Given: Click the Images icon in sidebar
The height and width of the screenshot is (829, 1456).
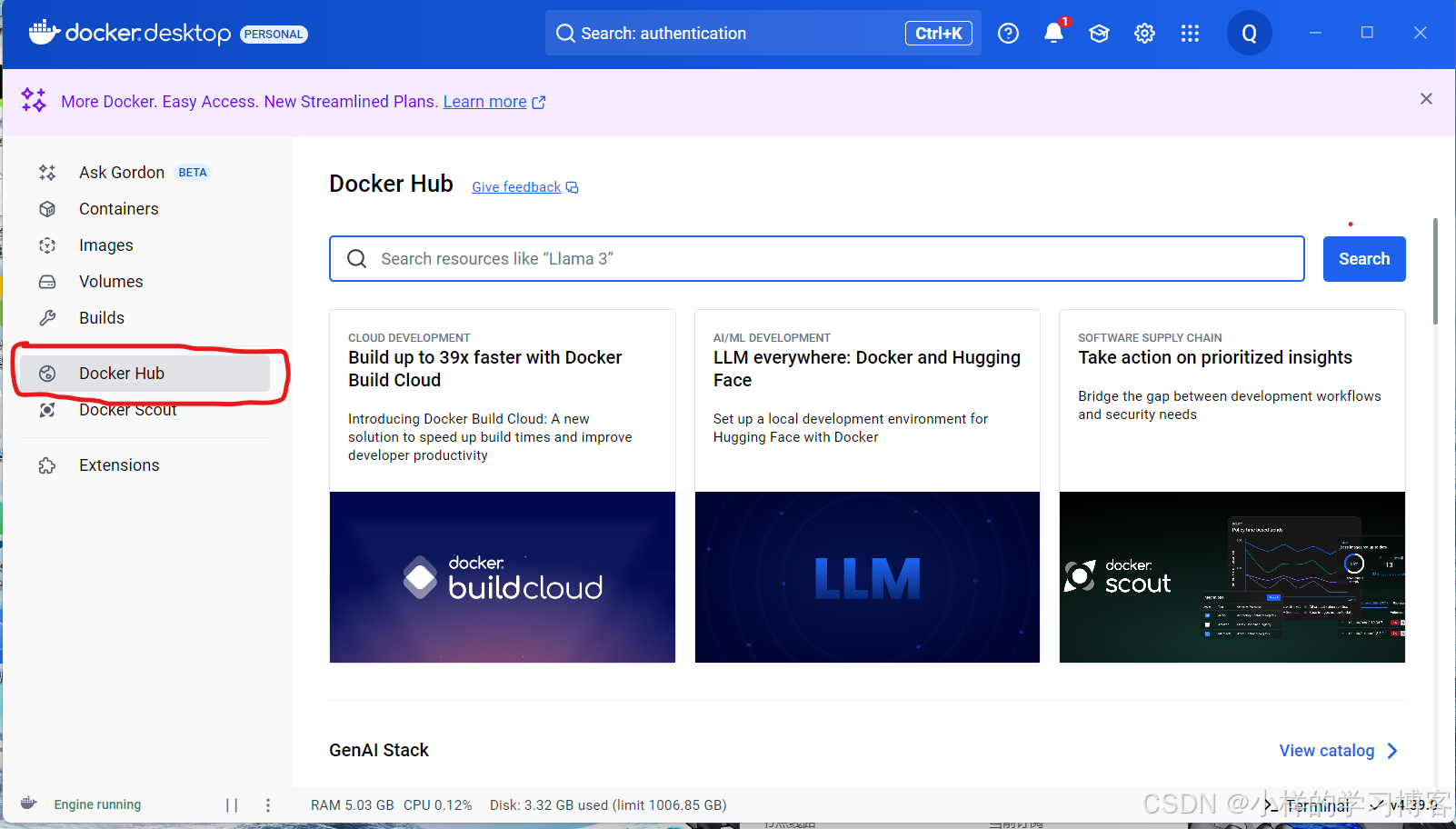Looking at the screenshot, I should 47,245.
